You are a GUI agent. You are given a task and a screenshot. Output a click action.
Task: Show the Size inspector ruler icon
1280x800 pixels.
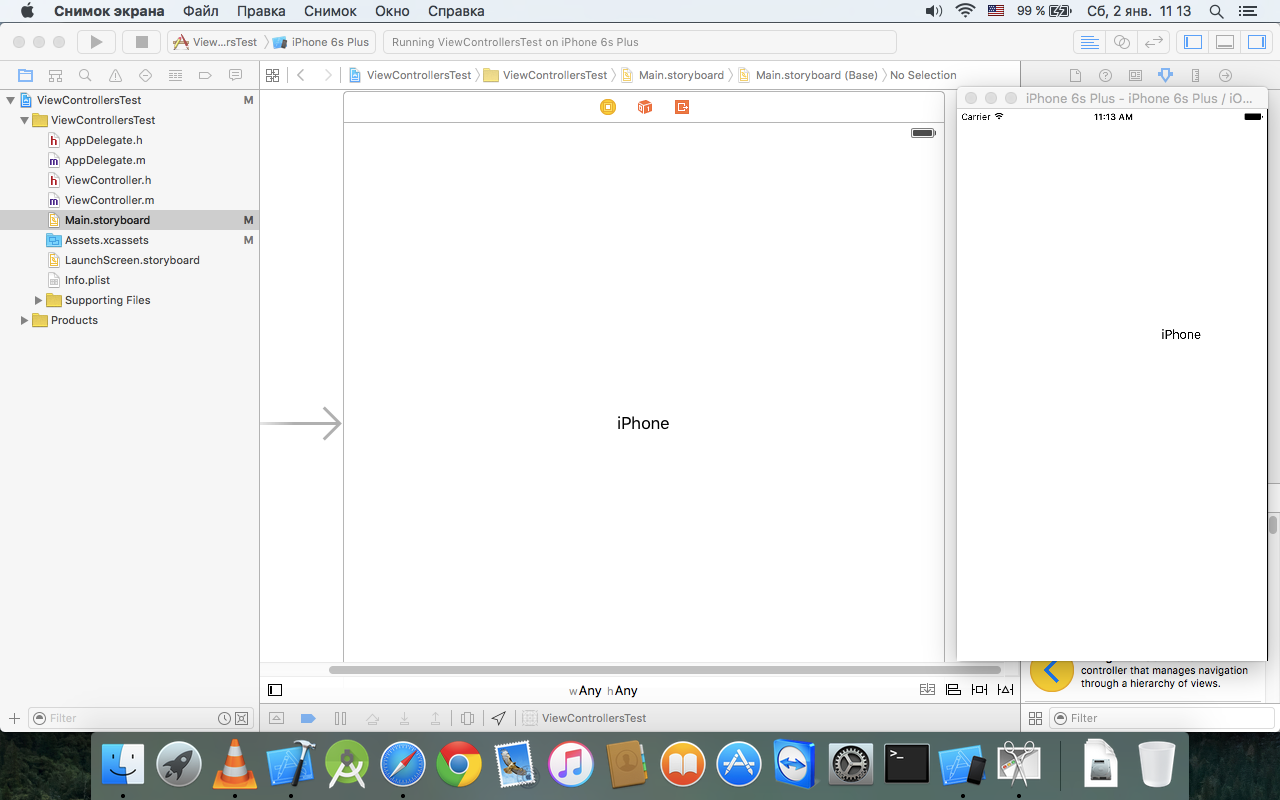[1195, 75]
